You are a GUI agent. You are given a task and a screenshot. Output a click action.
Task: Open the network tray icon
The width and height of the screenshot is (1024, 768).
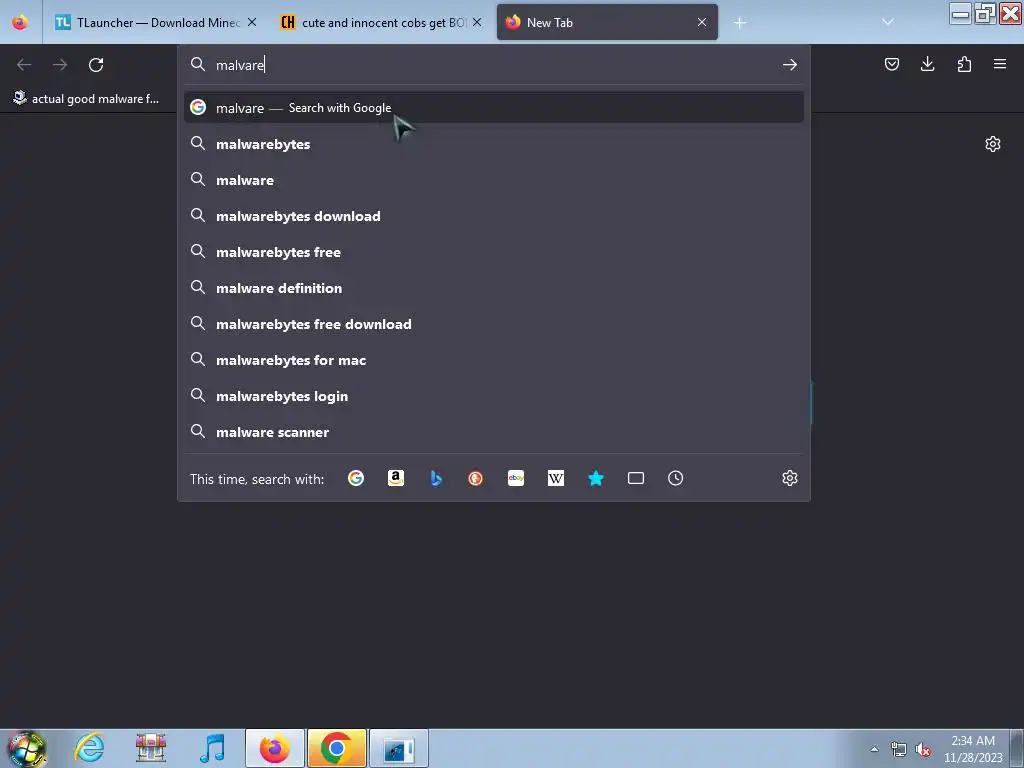pos(899,749)
